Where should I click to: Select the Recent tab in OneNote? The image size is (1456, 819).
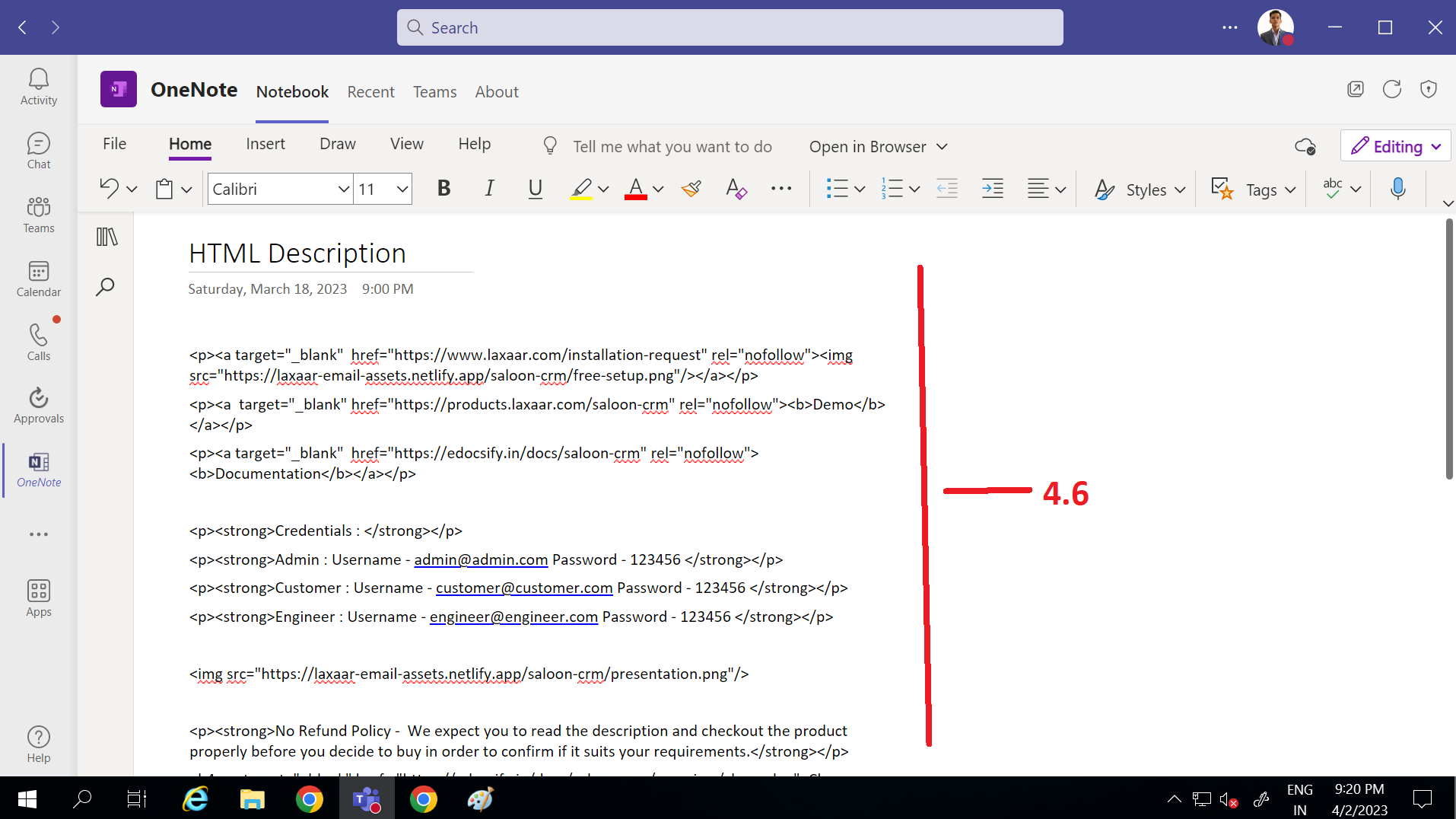[x=371, y=92]
